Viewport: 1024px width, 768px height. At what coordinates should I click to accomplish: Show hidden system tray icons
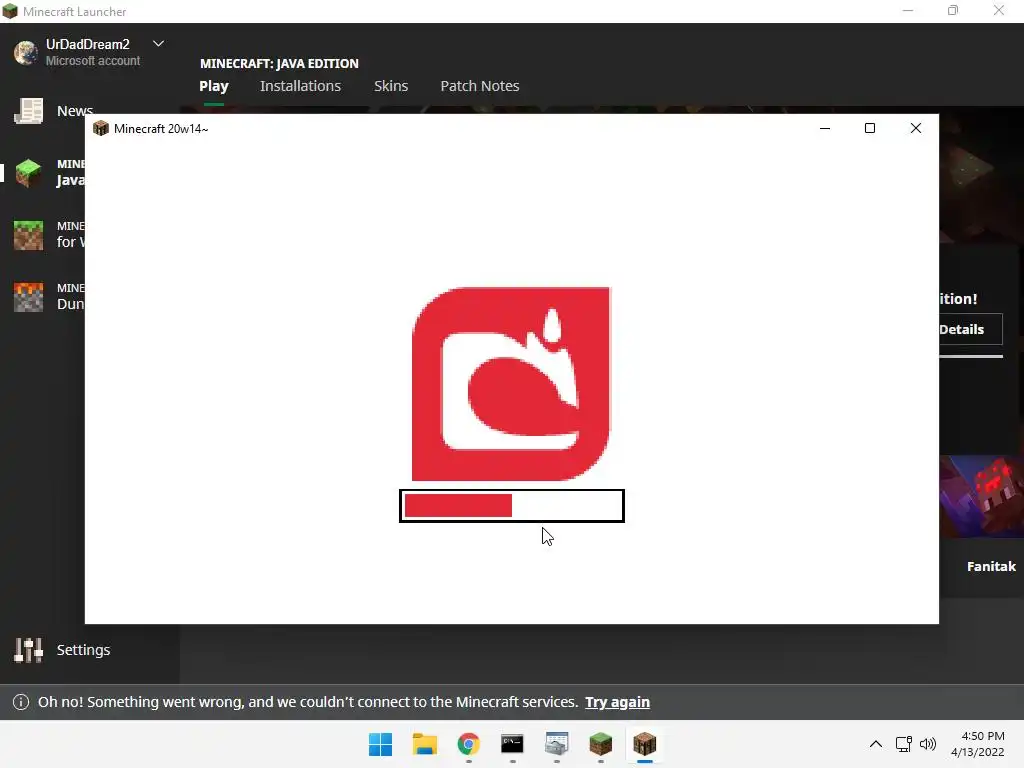click(876, 744)
